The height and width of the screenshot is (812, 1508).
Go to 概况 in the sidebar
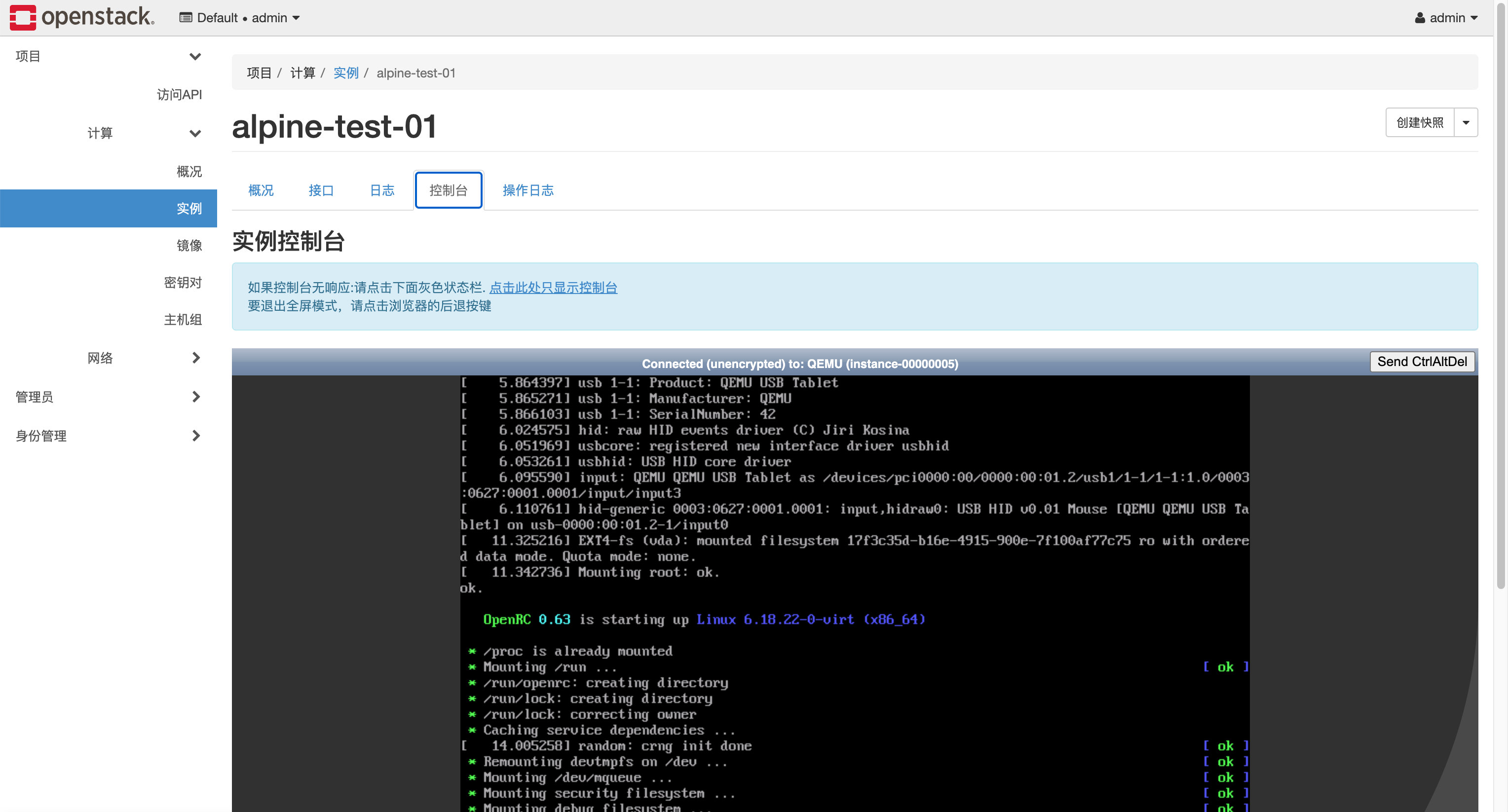tap(189, 172)
